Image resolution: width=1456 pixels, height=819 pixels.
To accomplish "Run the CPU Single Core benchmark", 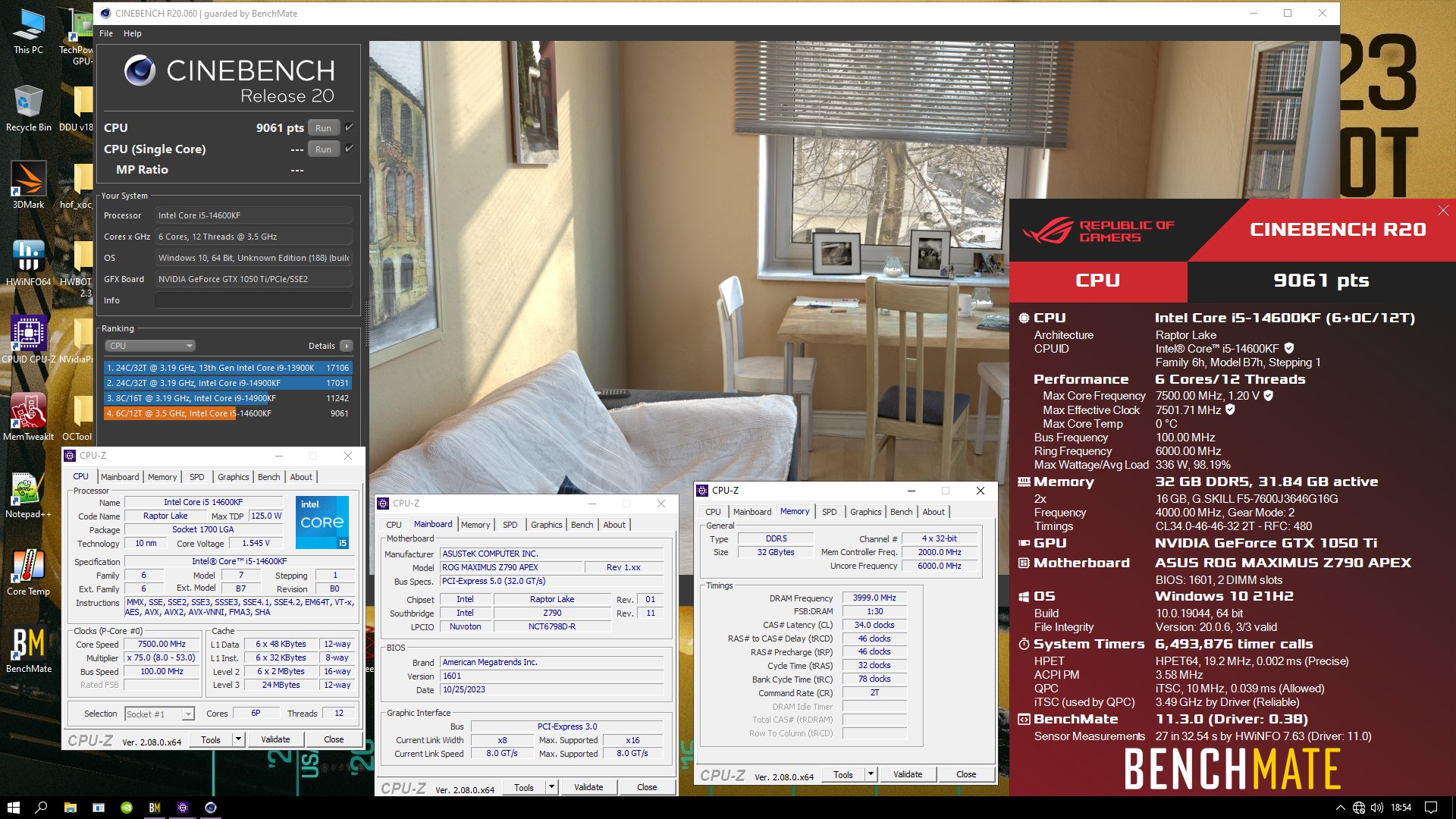I will click(x=323, y=149).
